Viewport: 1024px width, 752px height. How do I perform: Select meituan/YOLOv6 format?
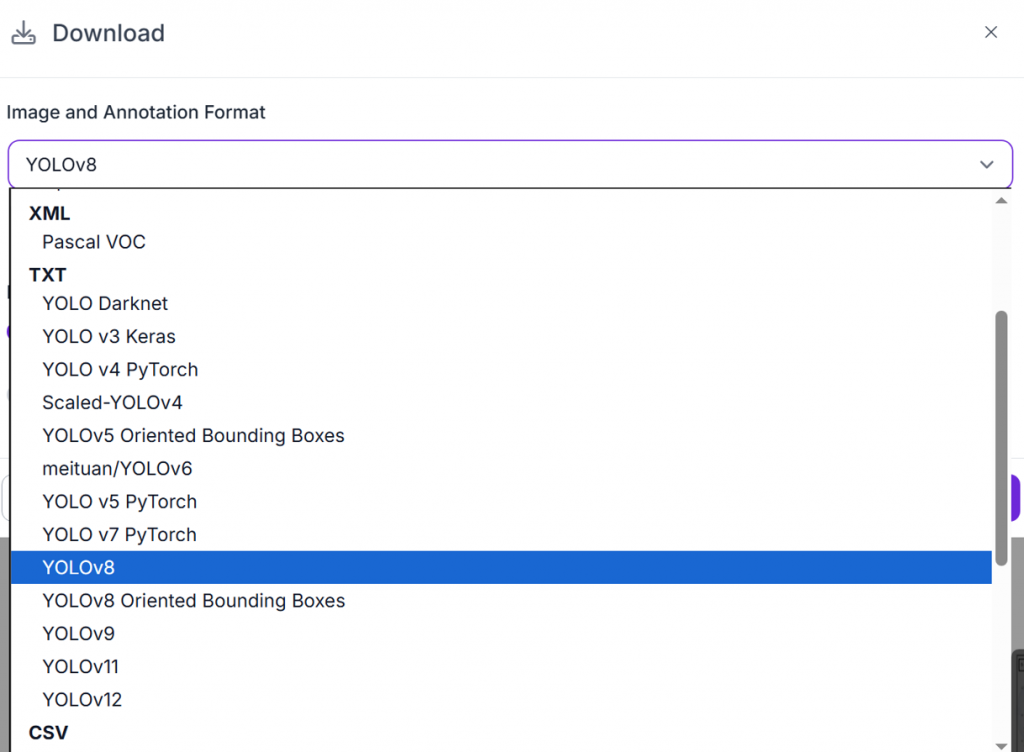coord(117,469)
